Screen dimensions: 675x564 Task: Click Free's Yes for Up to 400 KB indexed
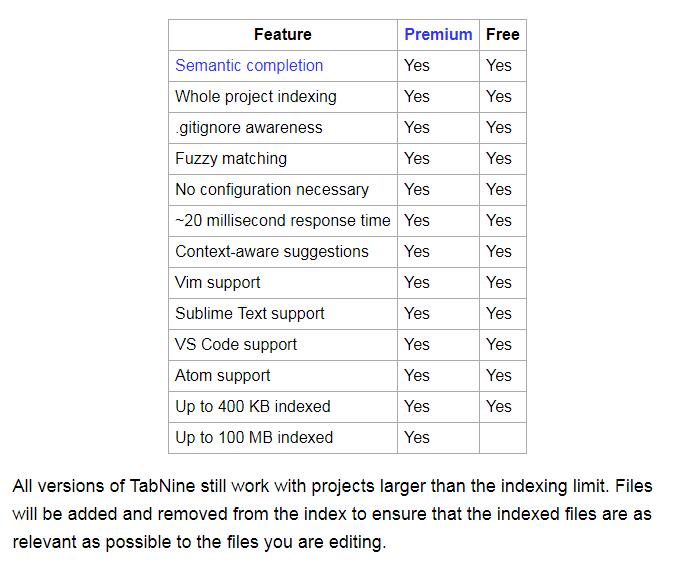(499, 407)
